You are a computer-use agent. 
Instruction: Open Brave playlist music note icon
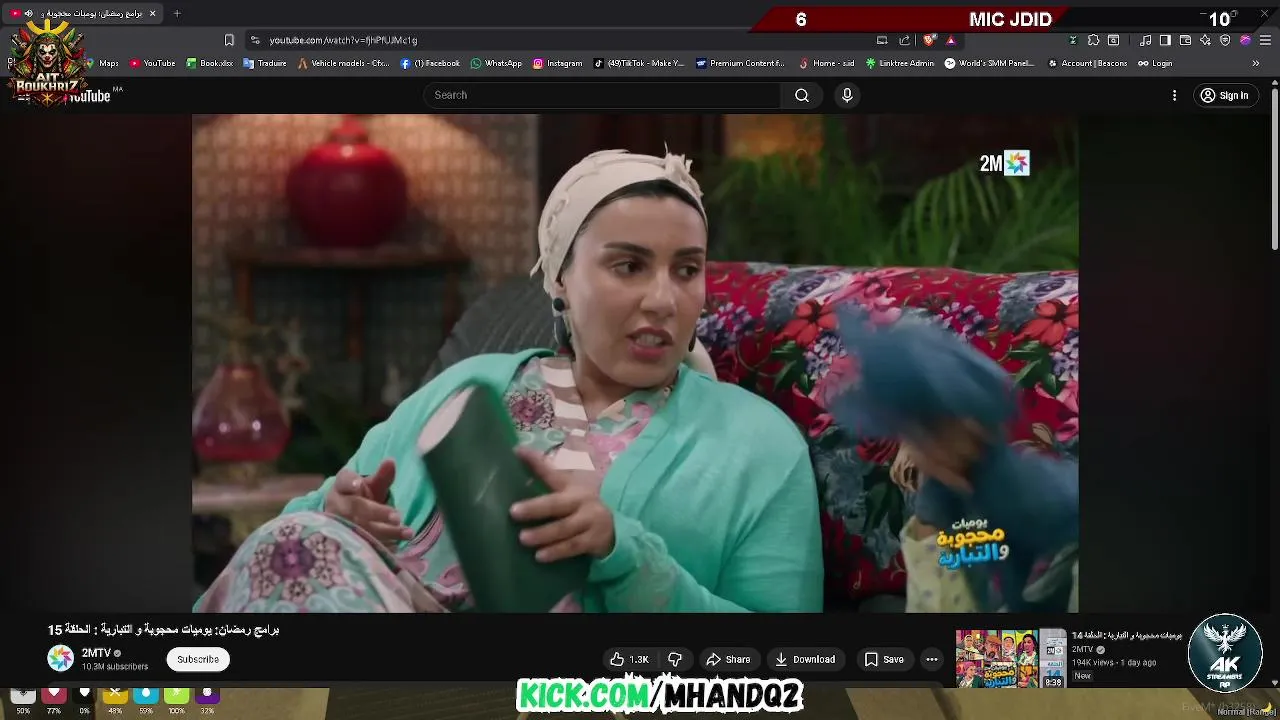1146,40
